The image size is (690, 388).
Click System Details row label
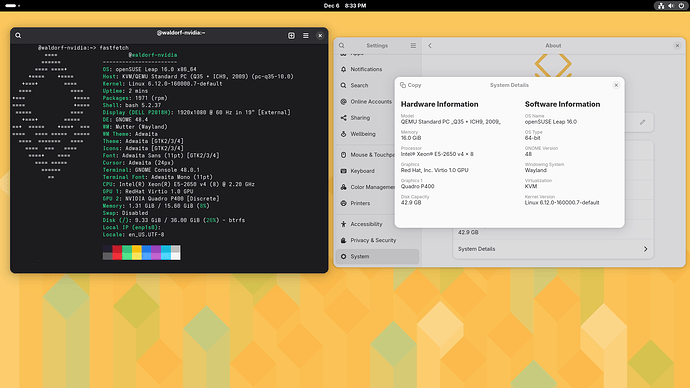pyautogui.click(x=477, y=249)
